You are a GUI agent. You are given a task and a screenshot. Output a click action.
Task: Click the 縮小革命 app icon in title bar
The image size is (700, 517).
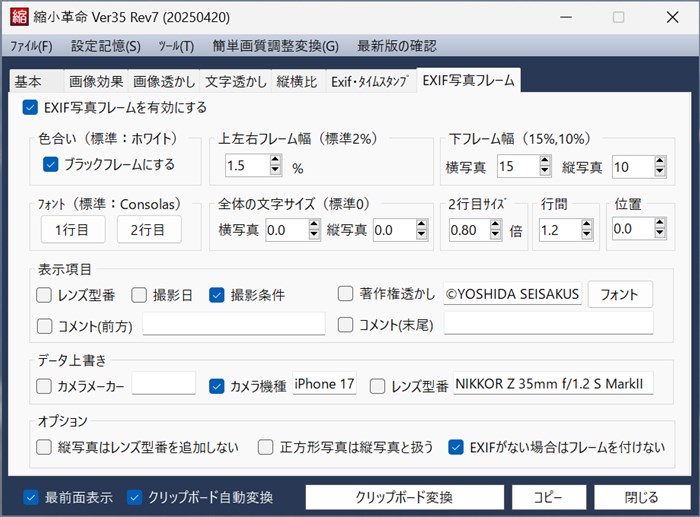[x=19, y=17]
